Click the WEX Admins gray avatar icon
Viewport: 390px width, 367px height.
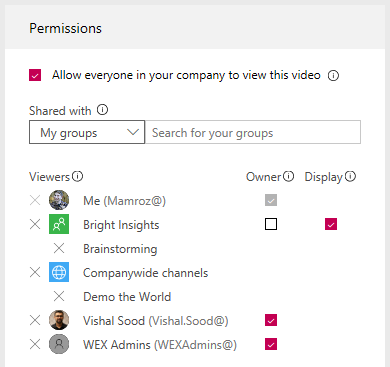59,344
